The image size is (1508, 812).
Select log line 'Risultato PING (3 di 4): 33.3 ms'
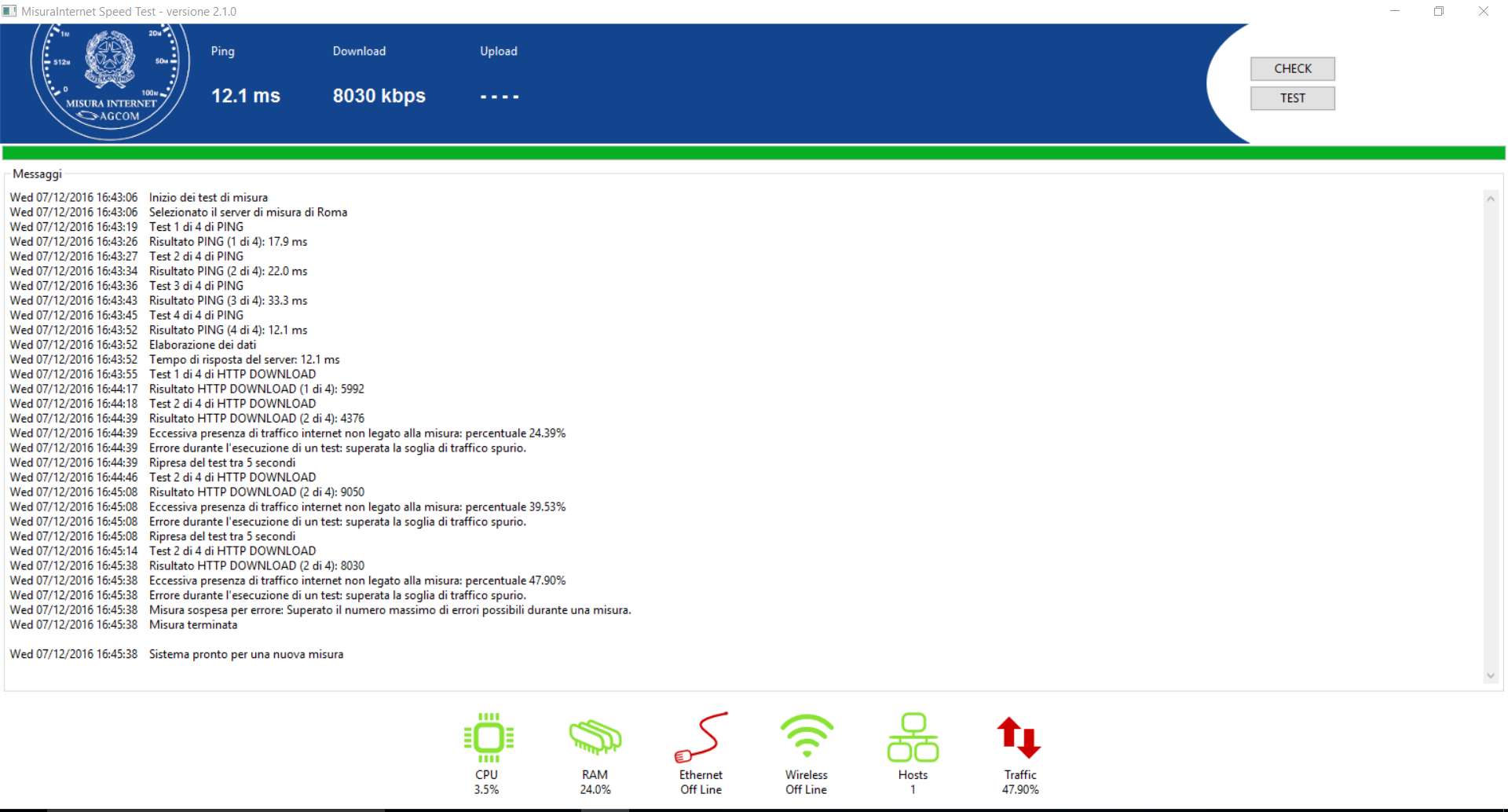pyautogui.click(x=228, y=300)
